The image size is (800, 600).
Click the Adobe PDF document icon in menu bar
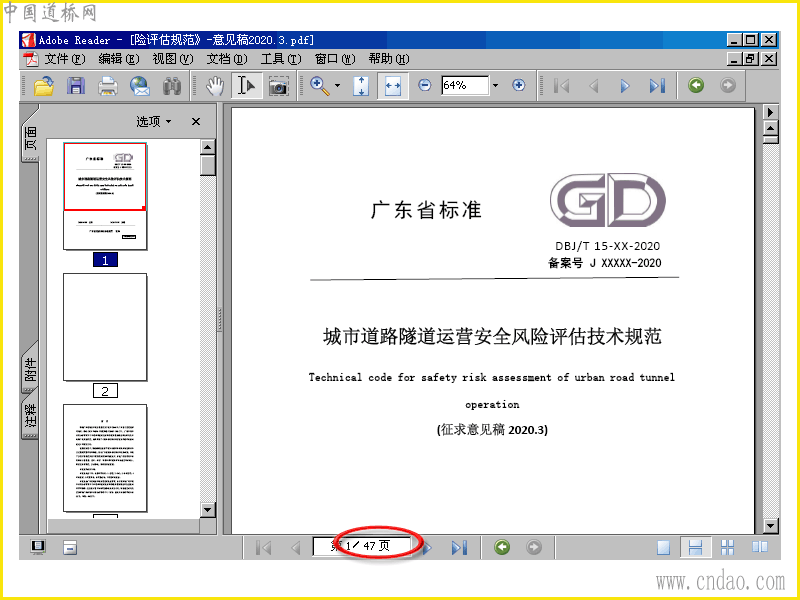32,59
